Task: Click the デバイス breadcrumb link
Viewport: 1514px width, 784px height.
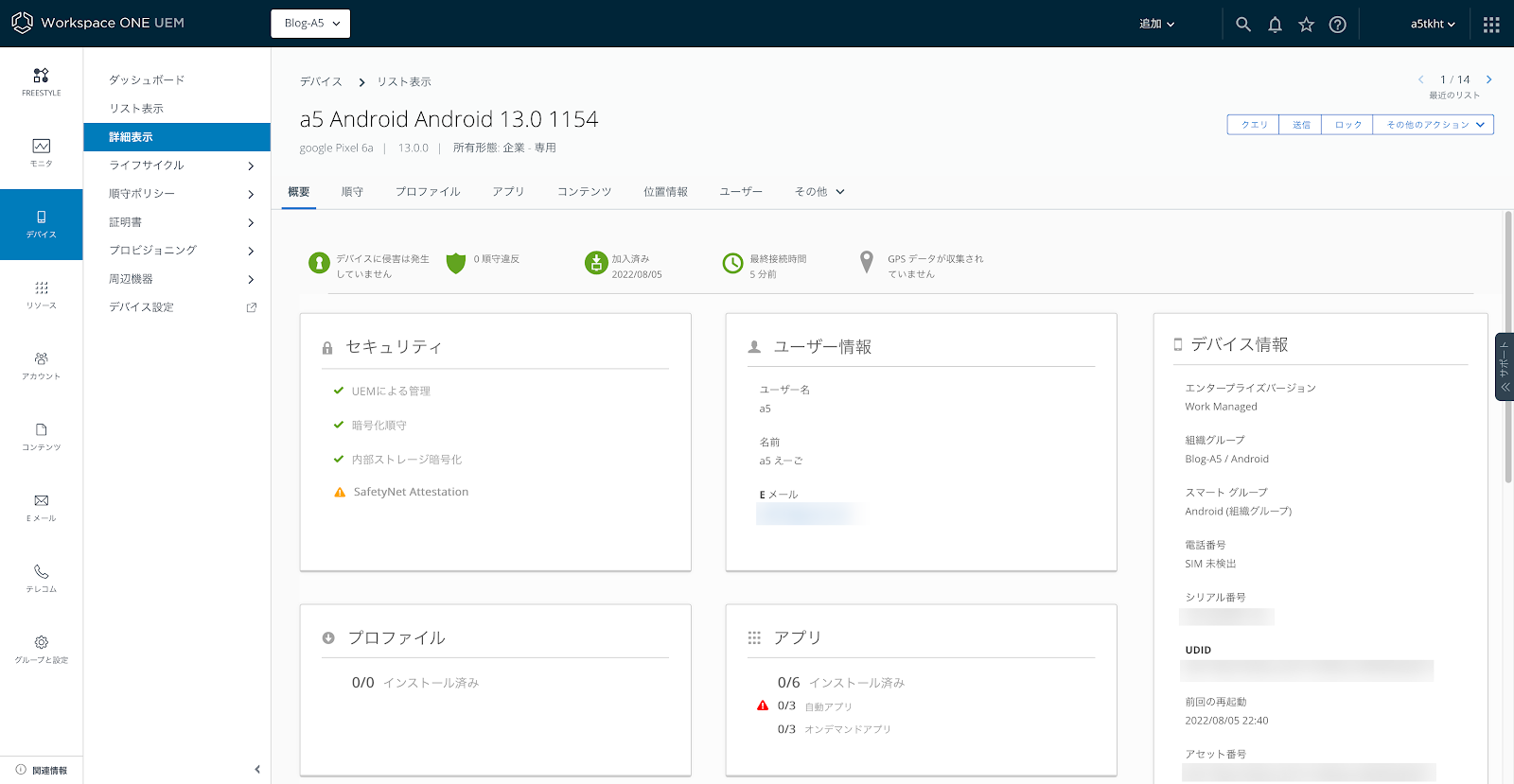Action: tap(321, 82)
